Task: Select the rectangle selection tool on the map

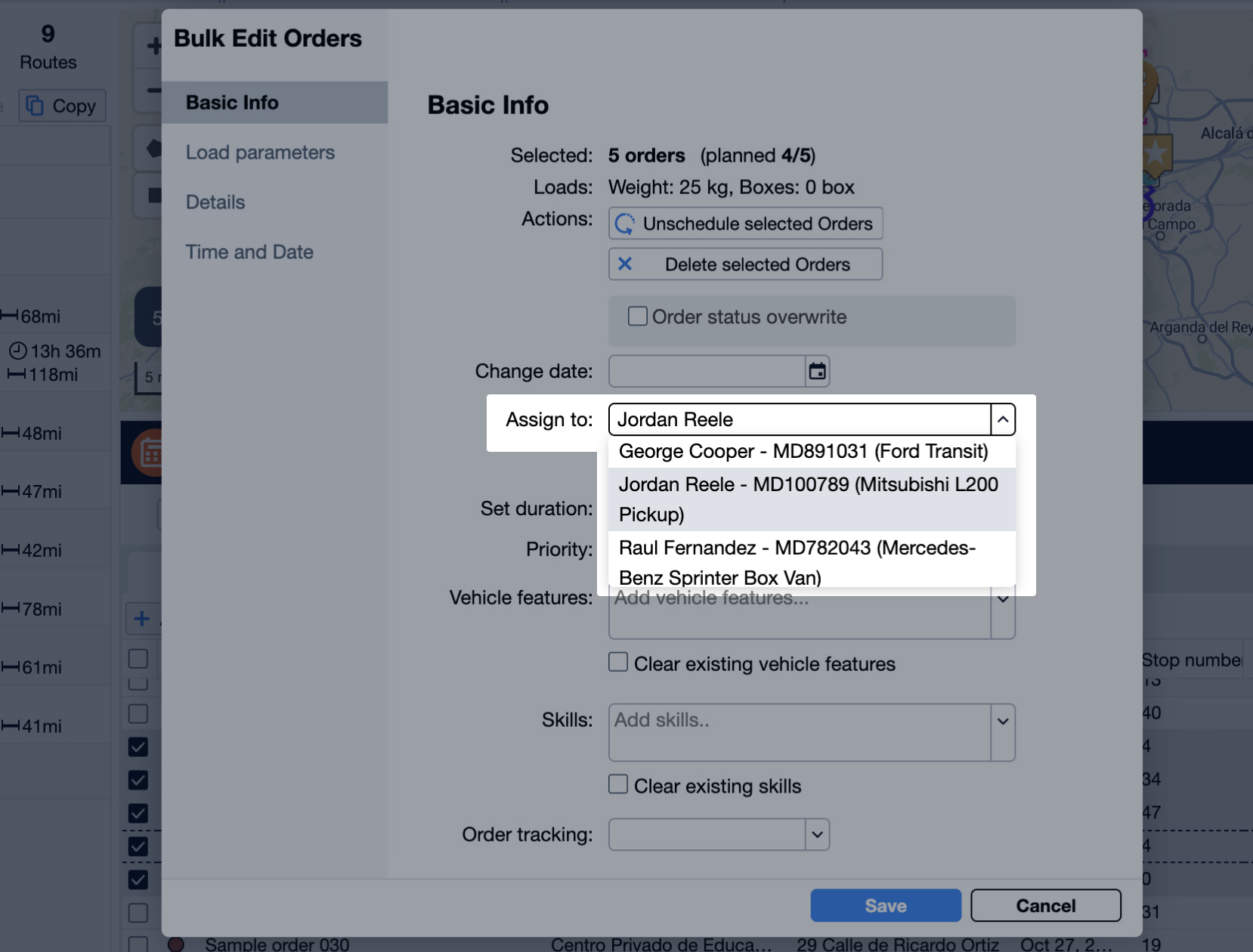Action: click(x=155, y=195)
